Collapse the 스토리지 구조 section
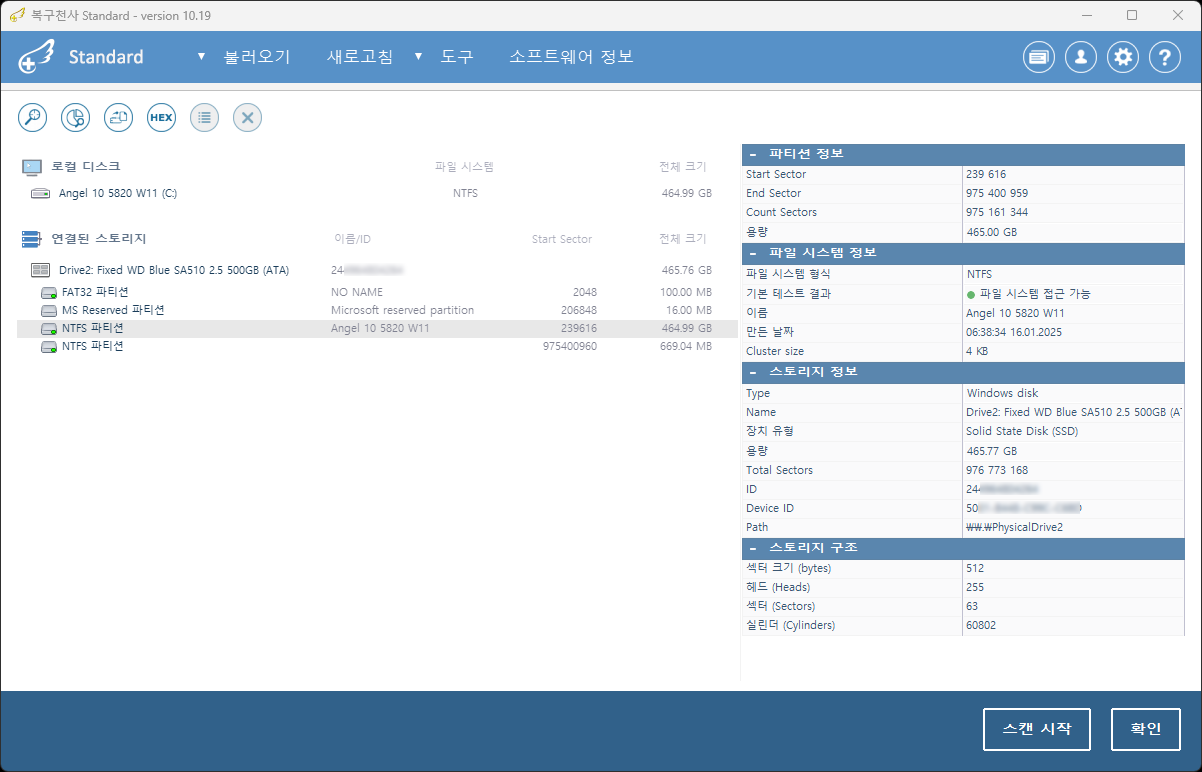The height and width of the screenshot is (772, 1202). pos(752,548)
